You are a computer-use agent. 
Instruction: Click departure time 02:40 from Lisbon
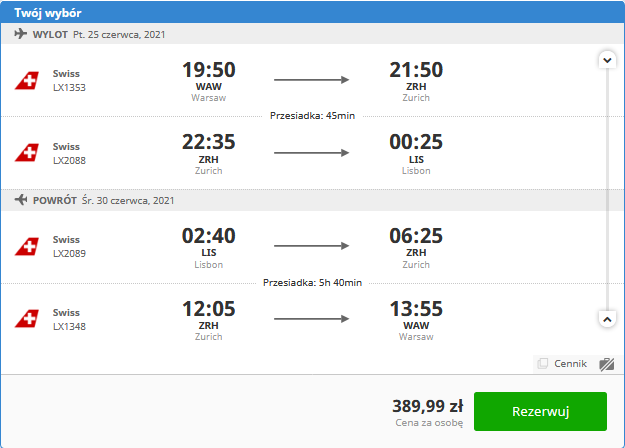pos(209,236)
